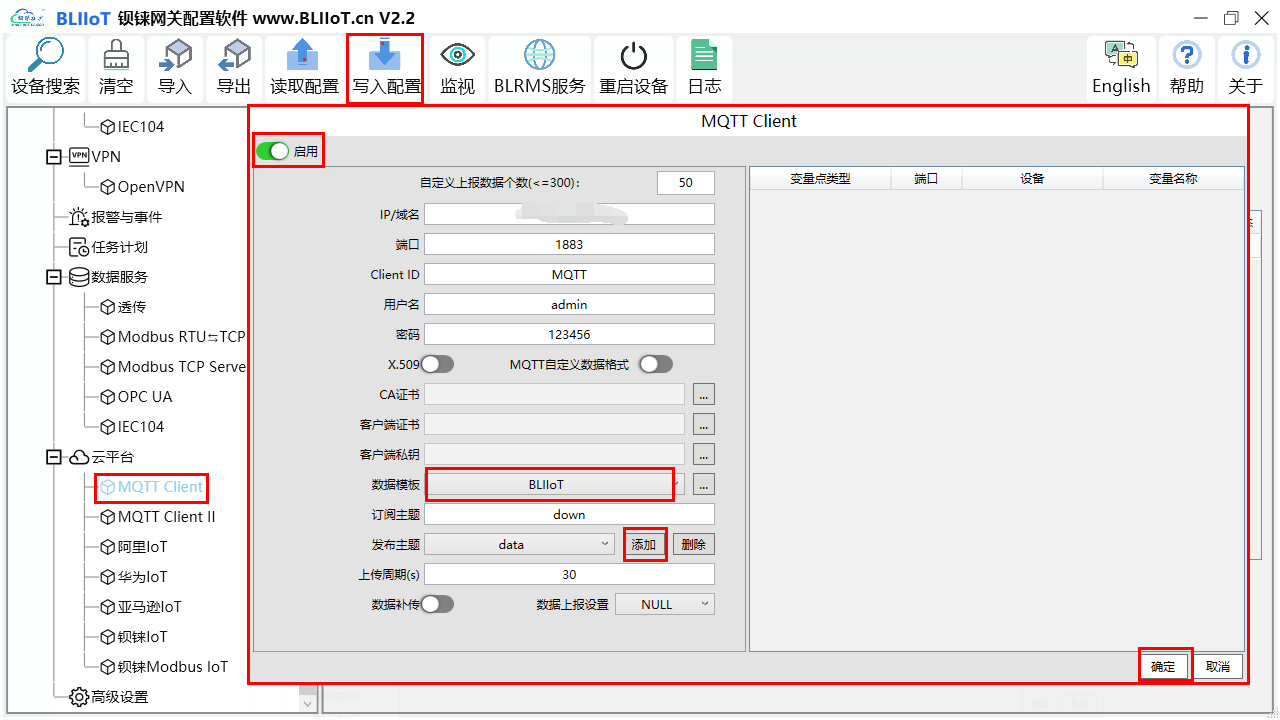The image size is (1280, 720).
Task: Select cloud platform (云平台) cloud icon
Action: tap(79, 457)
